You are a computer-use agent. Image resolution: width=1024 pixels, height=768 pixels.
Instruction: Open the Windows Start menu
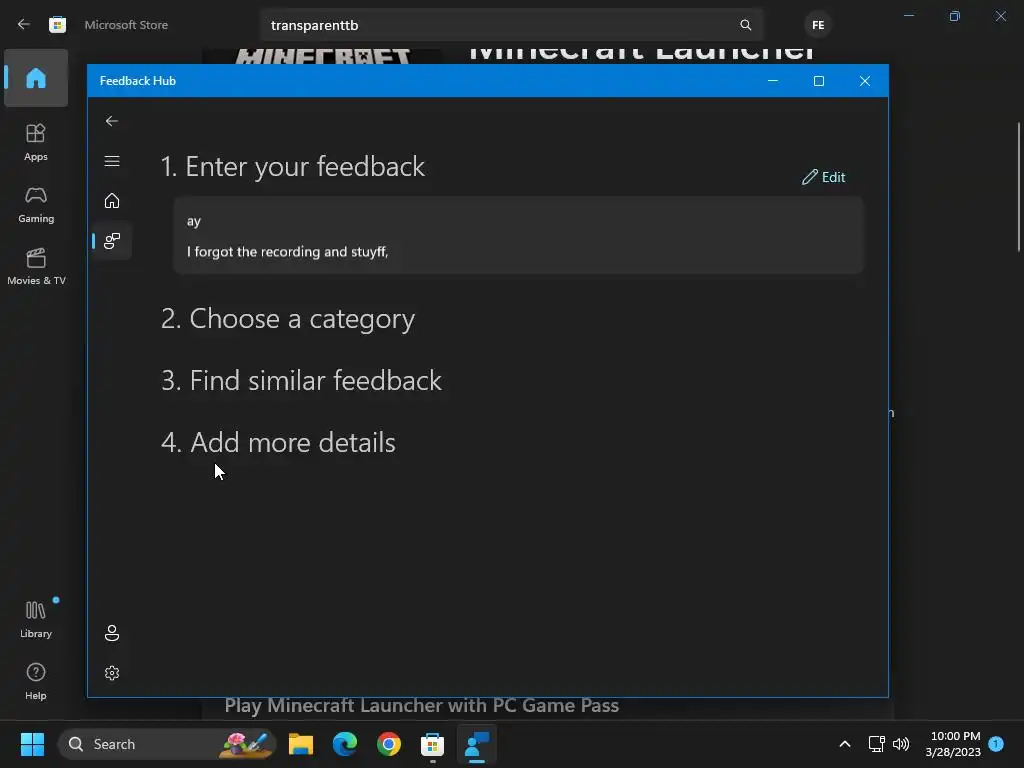(32, 744)
